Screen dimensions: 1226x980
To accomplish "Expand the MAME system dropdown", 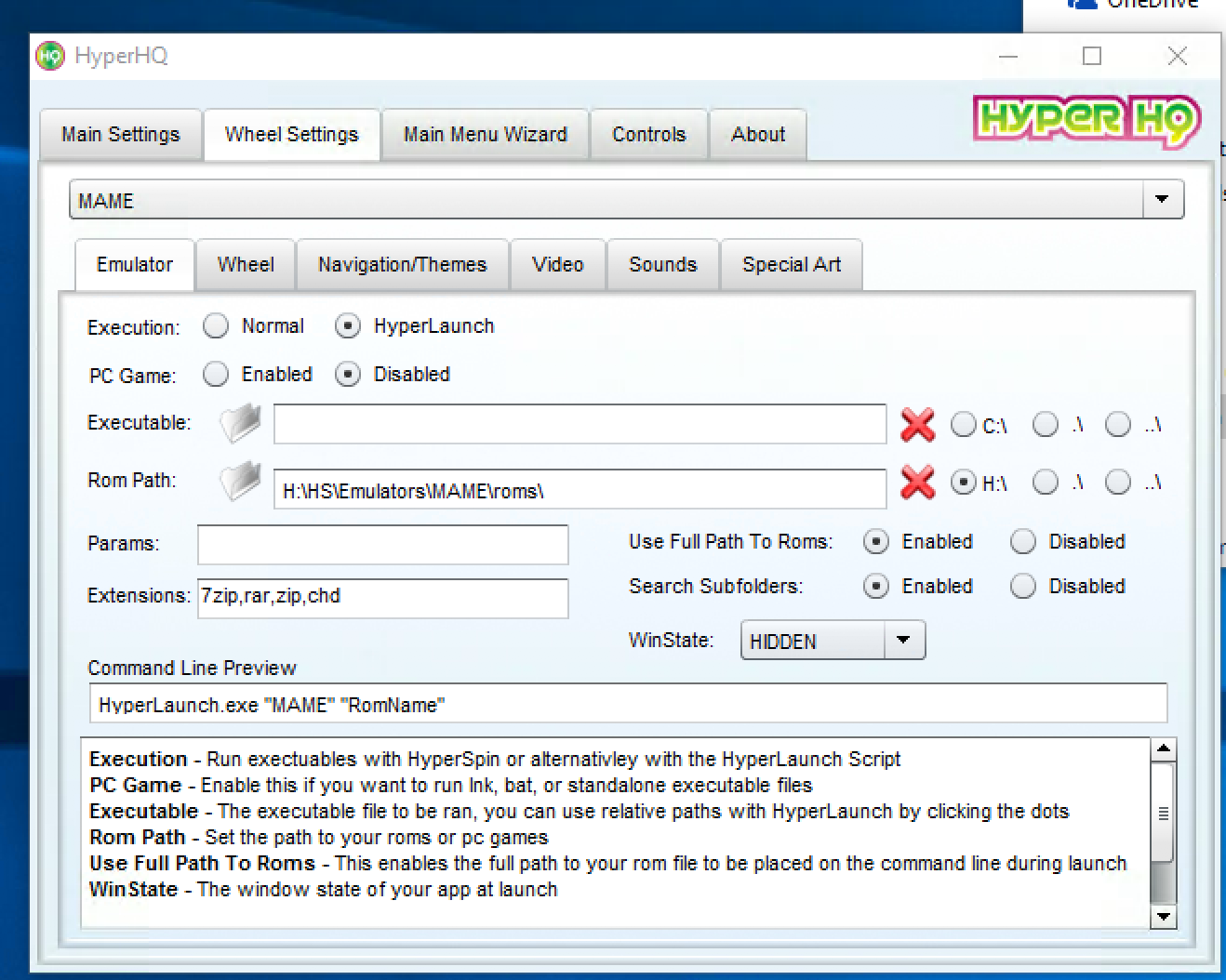I will point(1162,200).
